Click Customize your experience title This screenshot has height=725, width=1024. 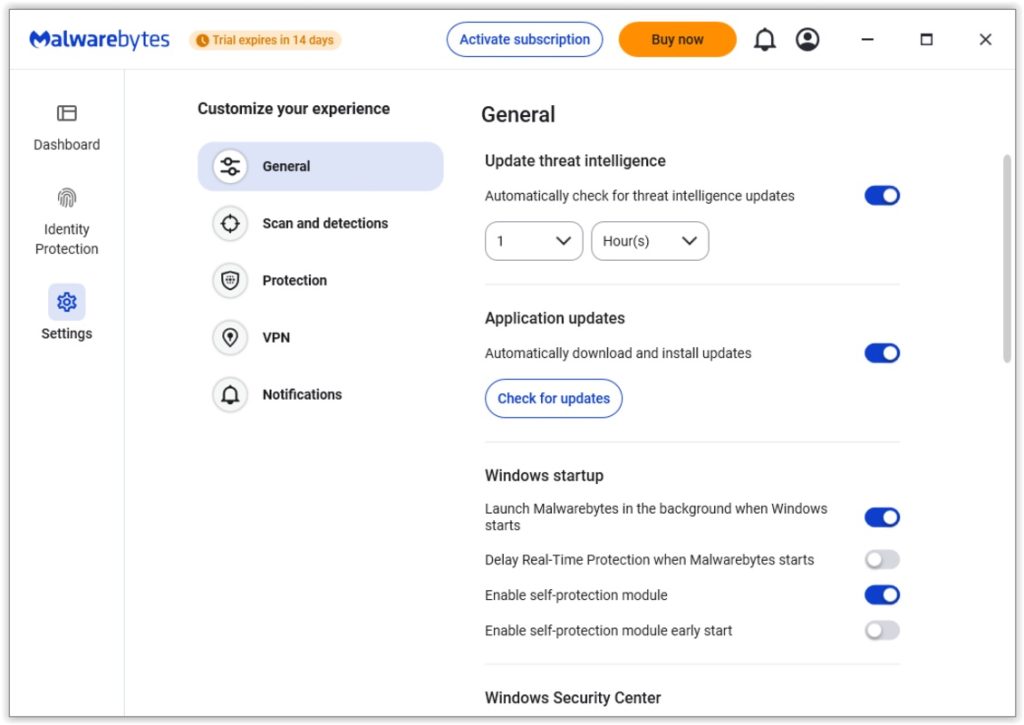[294, 109]
